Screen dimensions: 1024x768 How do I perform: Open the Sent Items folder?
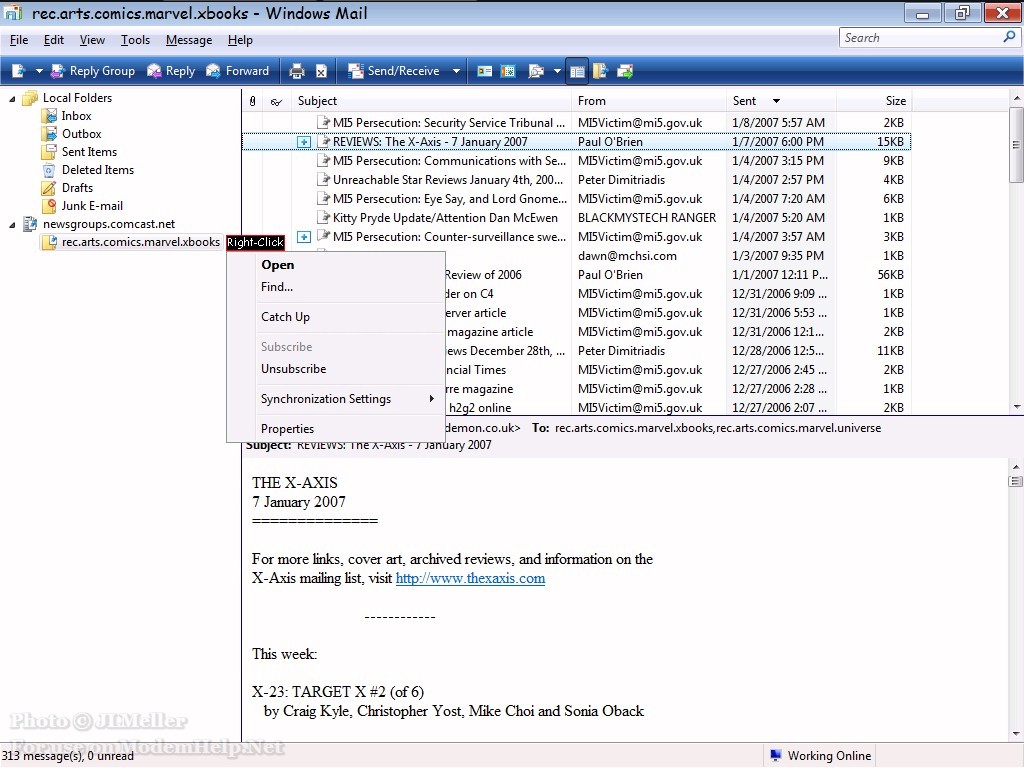click(x=89, y=152)
